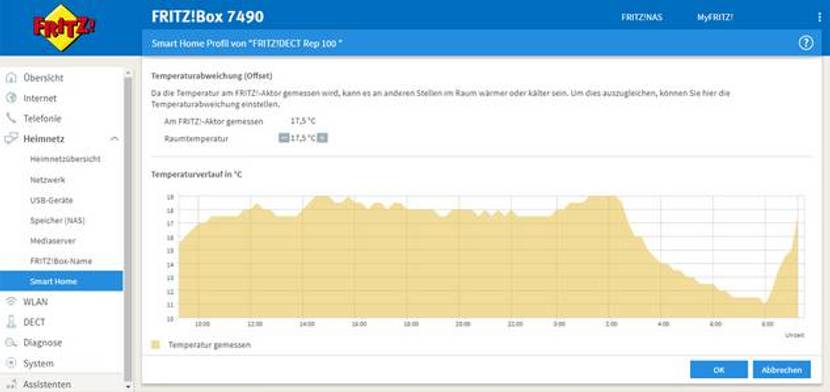Select the Smart Home menu entry
Image resolution: width=830 pixels, height=392 pixels.
61,281
